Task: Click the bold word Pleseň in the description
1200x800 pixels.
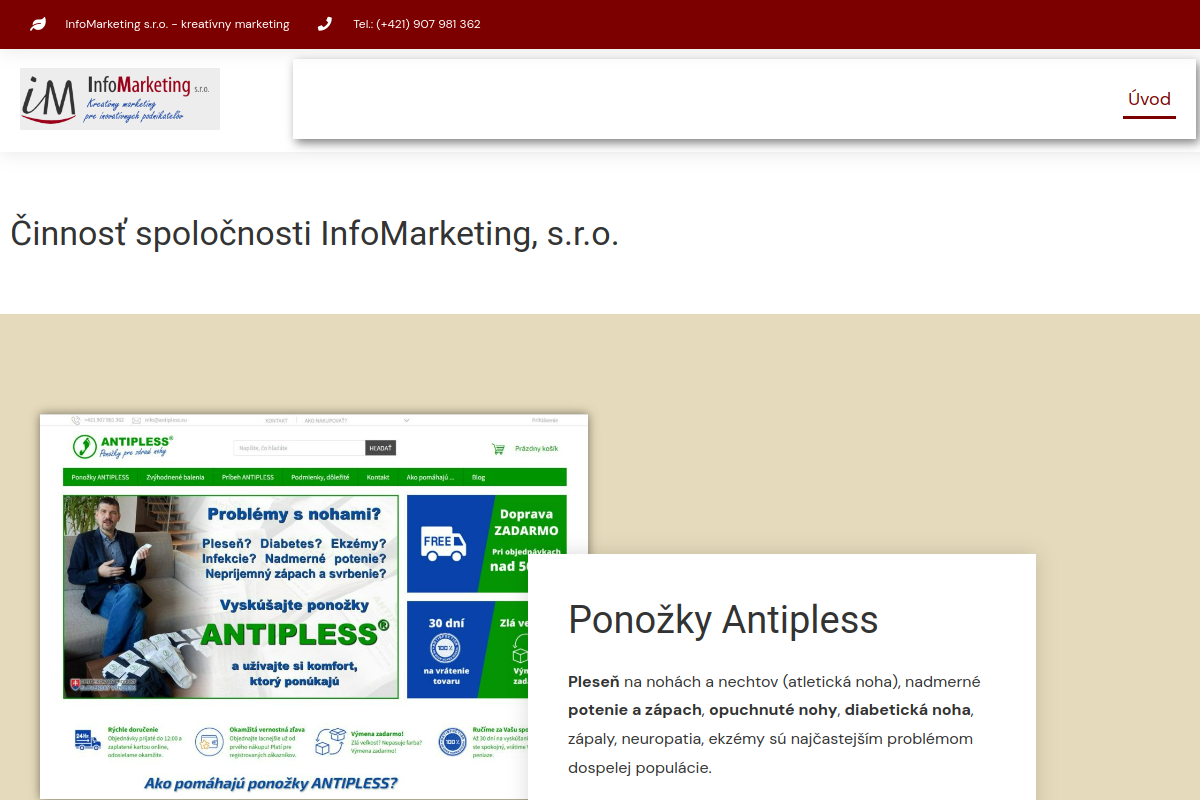Action: coord(594,682)
